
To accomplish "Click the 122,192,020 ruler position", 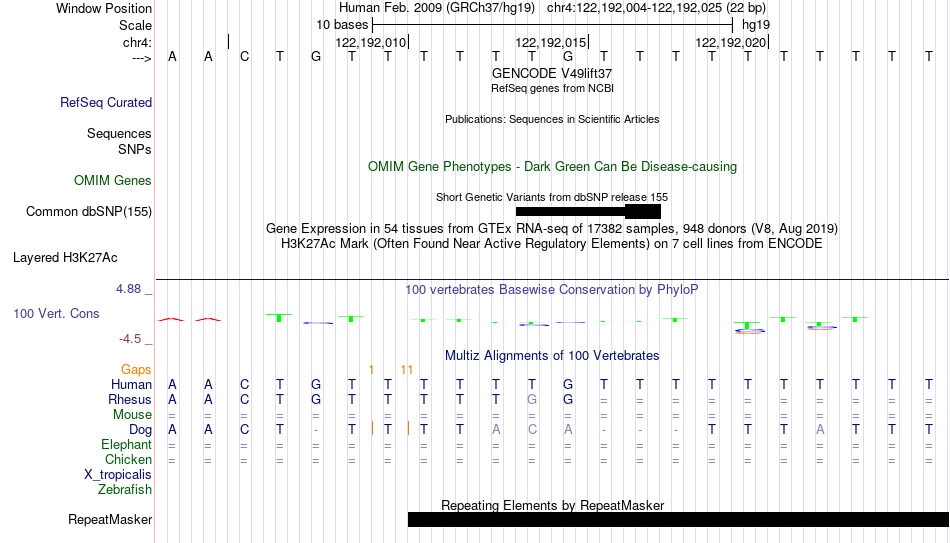I will 731,42.
